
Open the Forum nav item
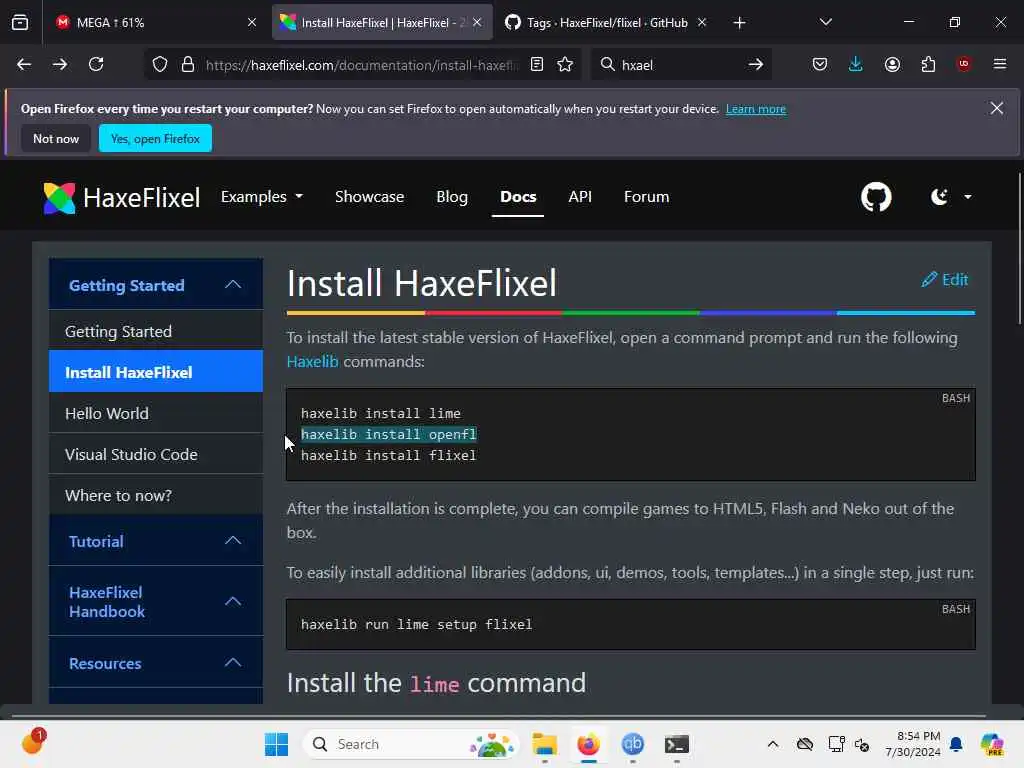pos(647,197)
